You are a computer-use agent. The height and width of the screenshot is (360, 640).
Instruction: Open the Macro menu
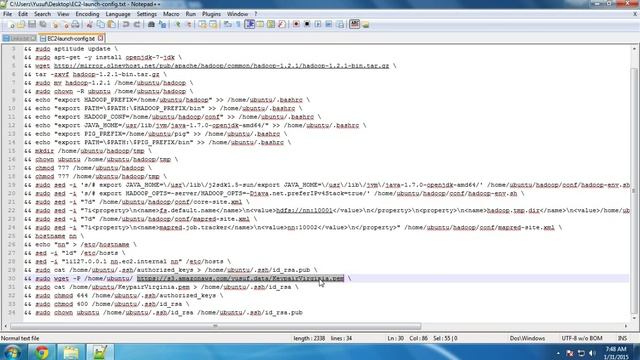click(171, 14)
